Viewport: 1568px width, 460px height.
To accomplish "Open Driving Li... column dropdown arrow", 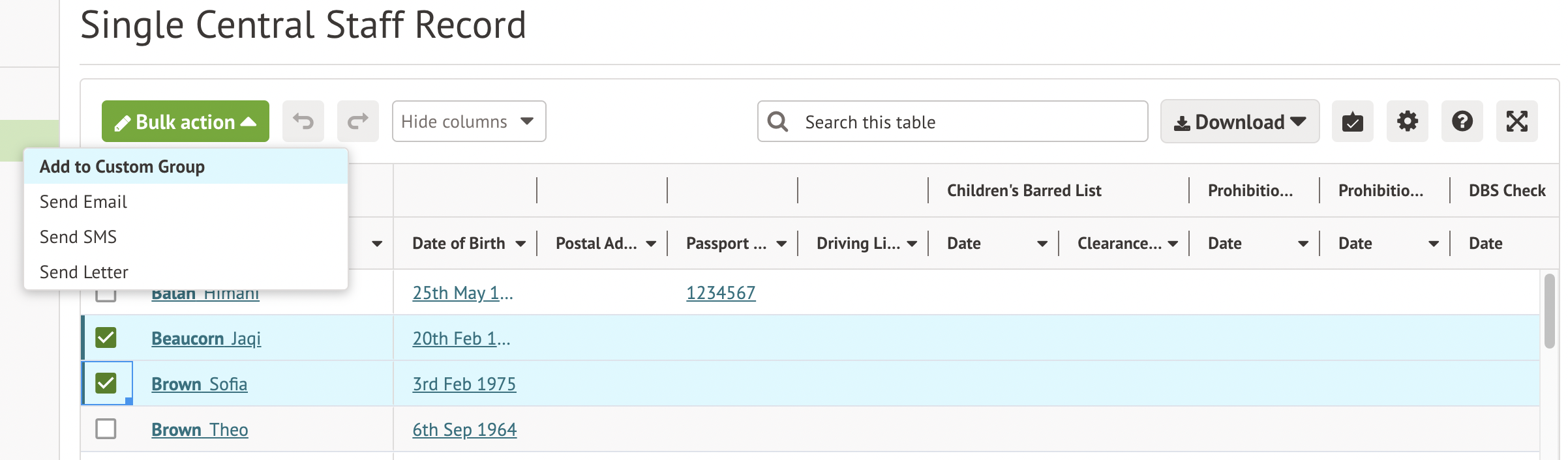I will pos(912,244).
